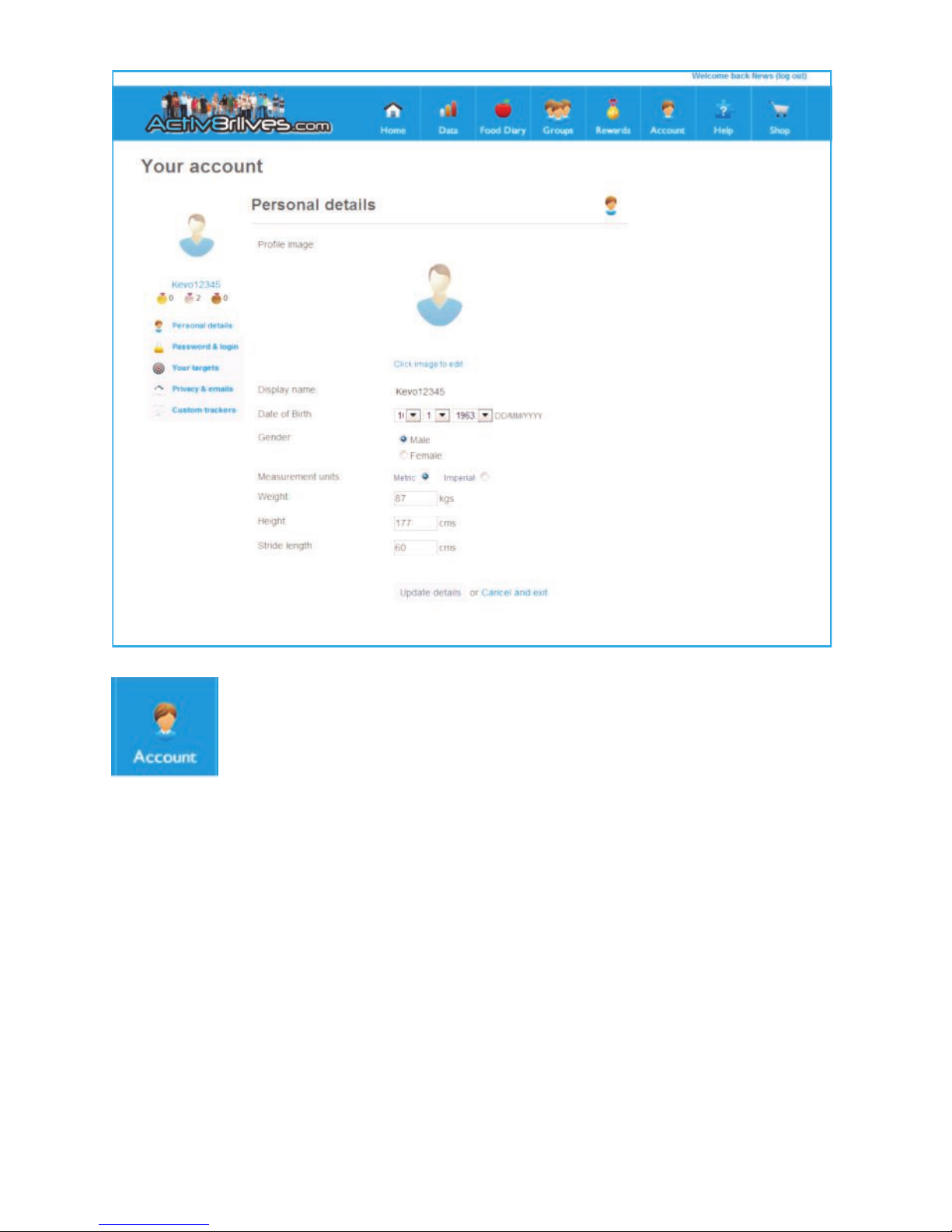Click the silver medal icon showing 2
The height and width of the screenshot is (1232, 952).
188,298
